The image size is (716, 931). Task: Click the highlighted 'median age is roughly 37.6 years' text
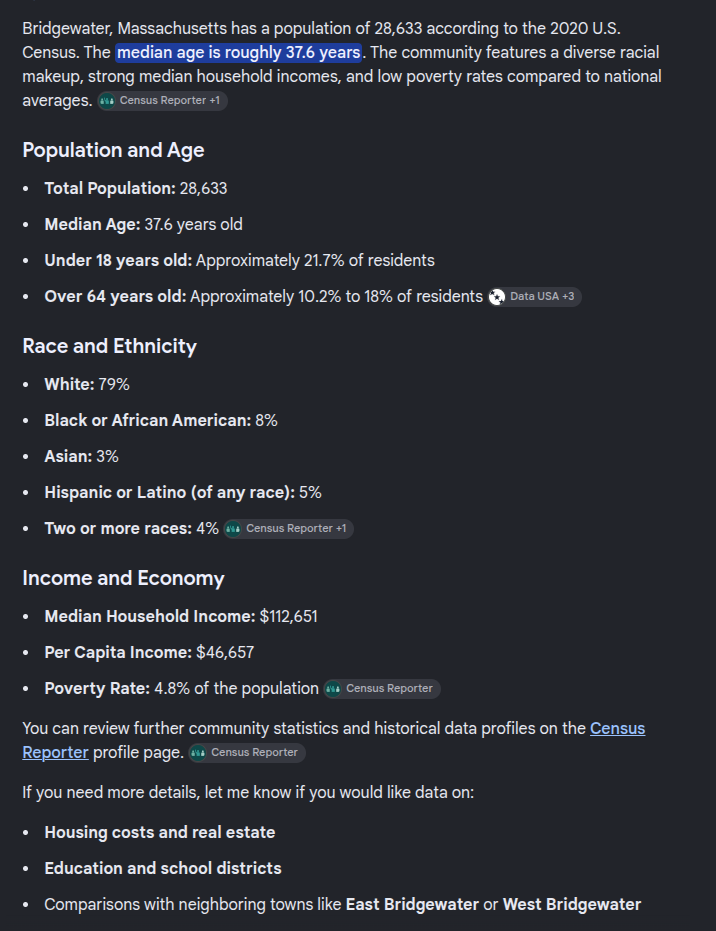(x=239, y=52)
